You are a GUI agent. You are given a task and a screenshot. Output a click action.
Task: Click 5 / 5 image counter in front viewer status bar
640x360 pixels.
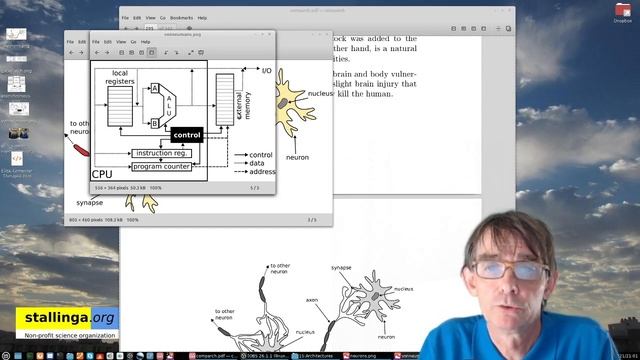pos(255,188)
